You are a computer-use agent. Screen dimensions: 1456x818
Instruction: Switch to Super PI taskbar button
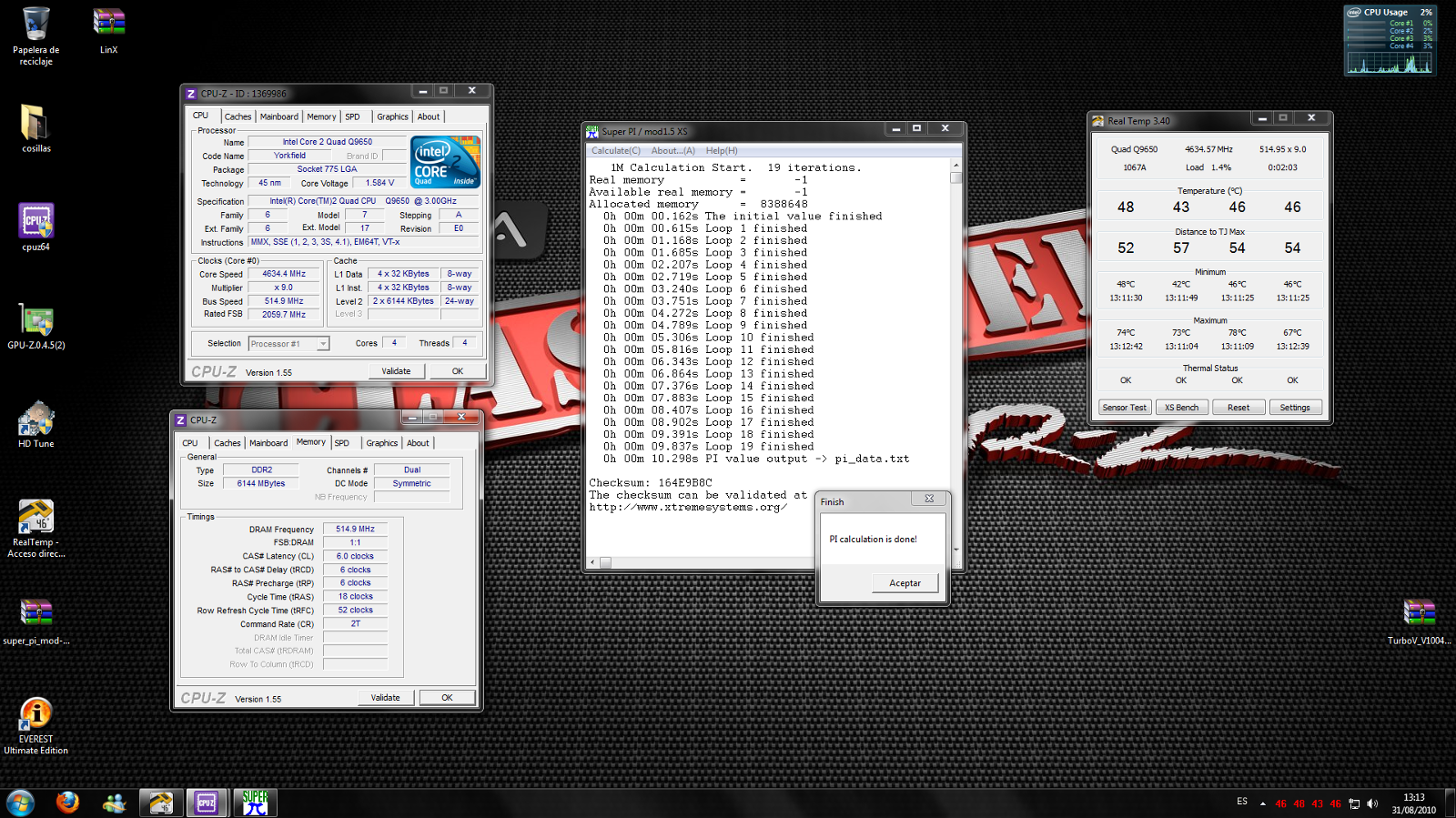pos(255,803)
